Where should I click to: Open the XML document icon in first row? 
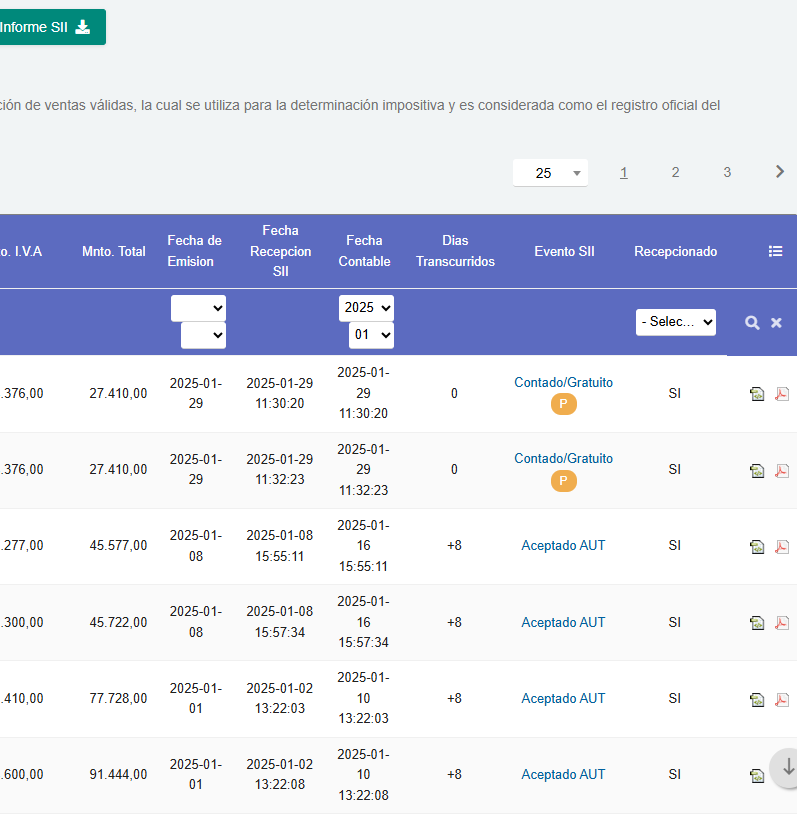click(757, 394)
